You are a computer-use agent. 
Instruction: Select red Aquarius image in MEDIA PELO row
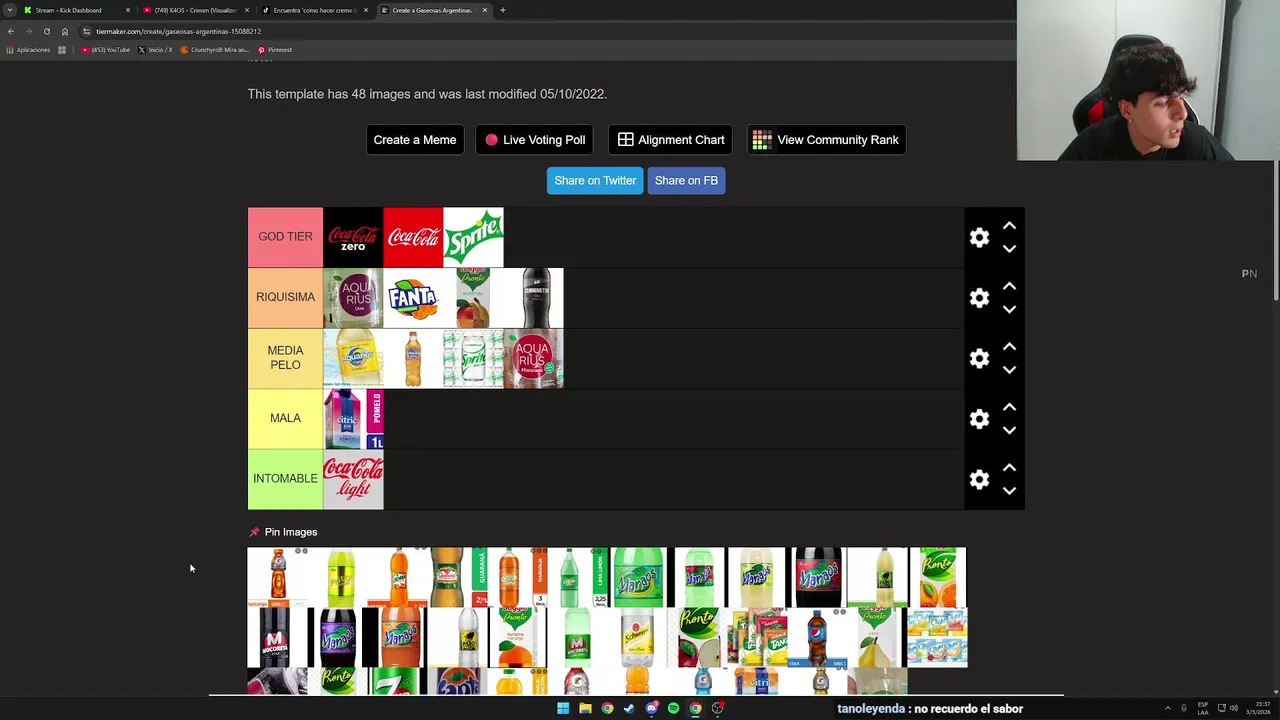[x=533, y=358]
